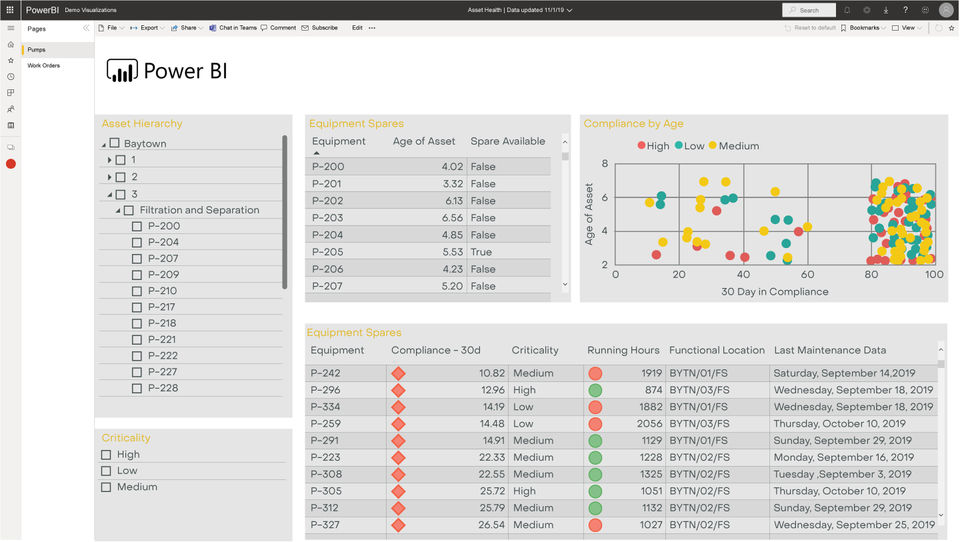Click Reset to default
The image size is (960, 542).
(x=810, y=28)
